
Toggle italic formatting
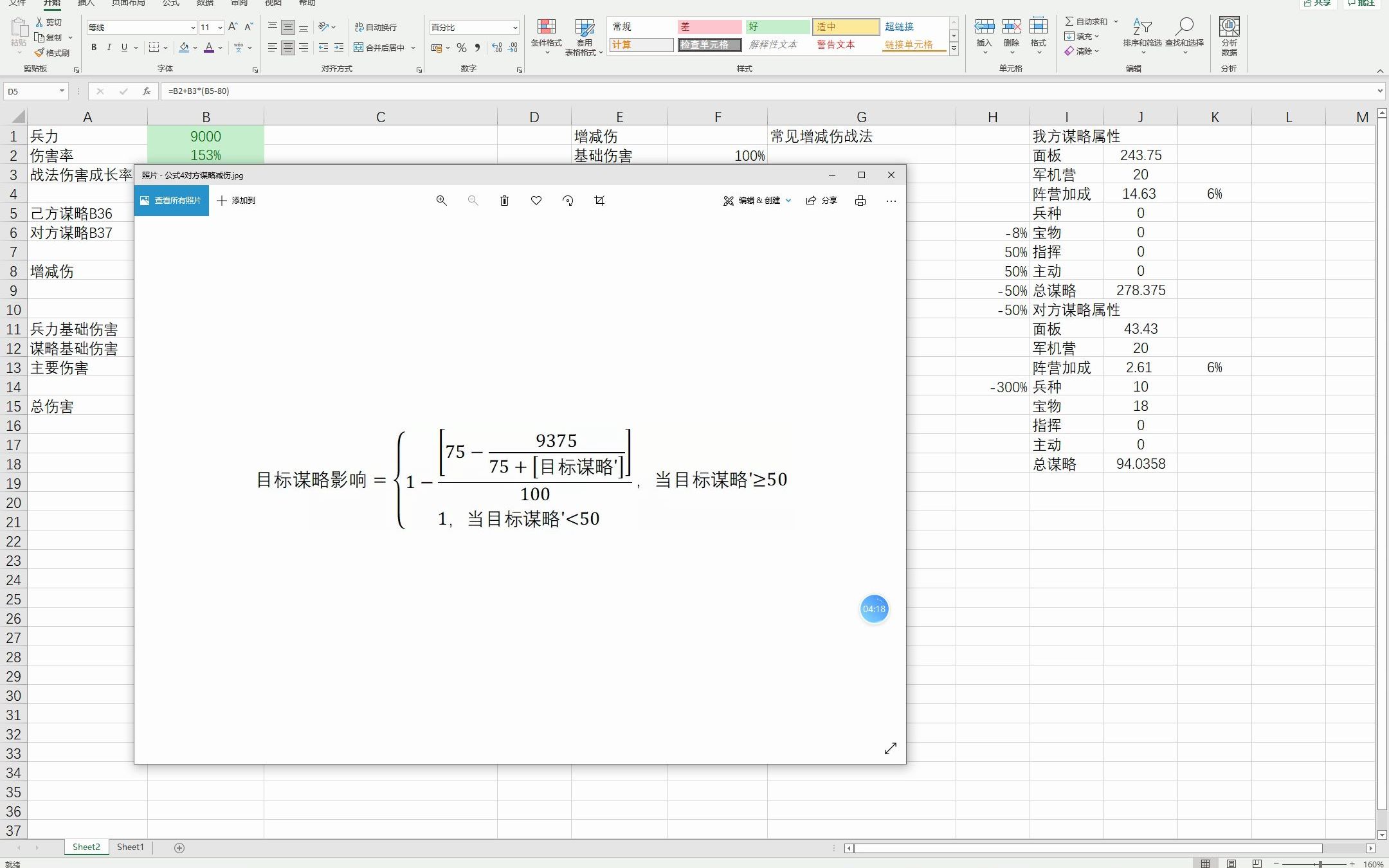tap(109, 47)
